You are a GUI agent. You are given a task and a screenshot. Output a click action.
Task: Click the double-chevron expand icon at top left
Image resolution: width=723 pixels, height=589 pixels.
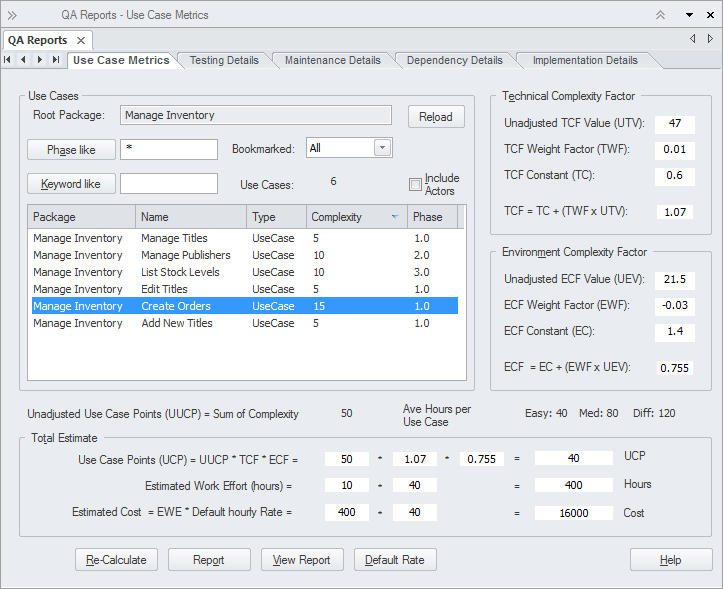[12, 15]
